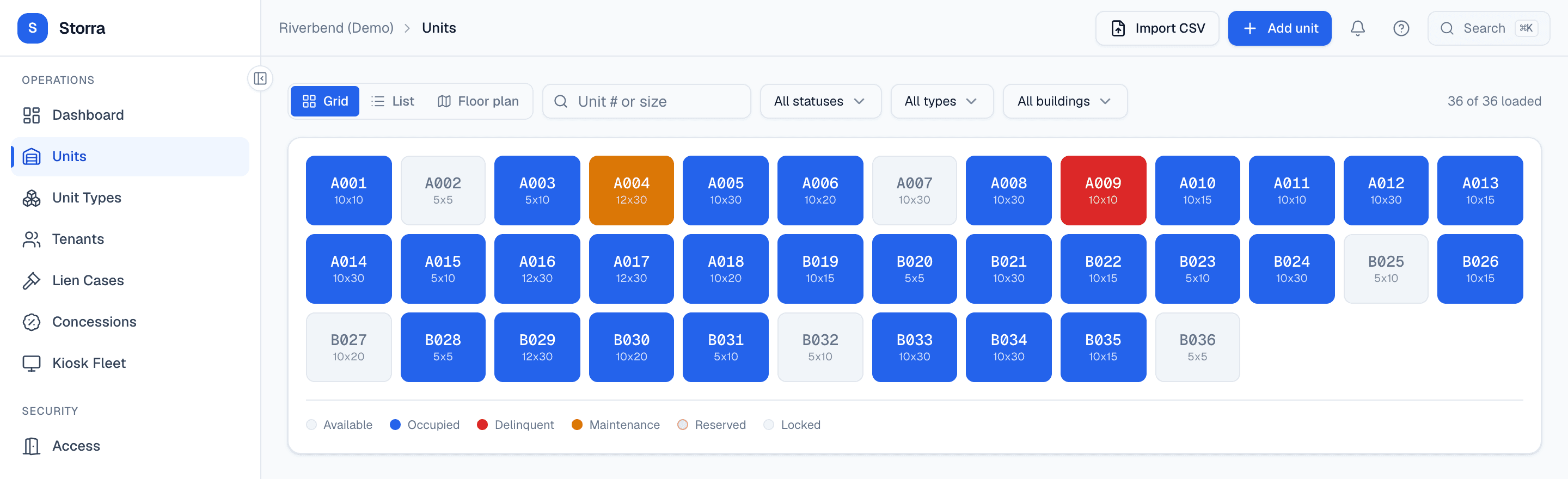Click the Unit Types boxes icon
The height and width of the screenshot is (479, 1568).
pyautogui.click(x=31, y=198)
